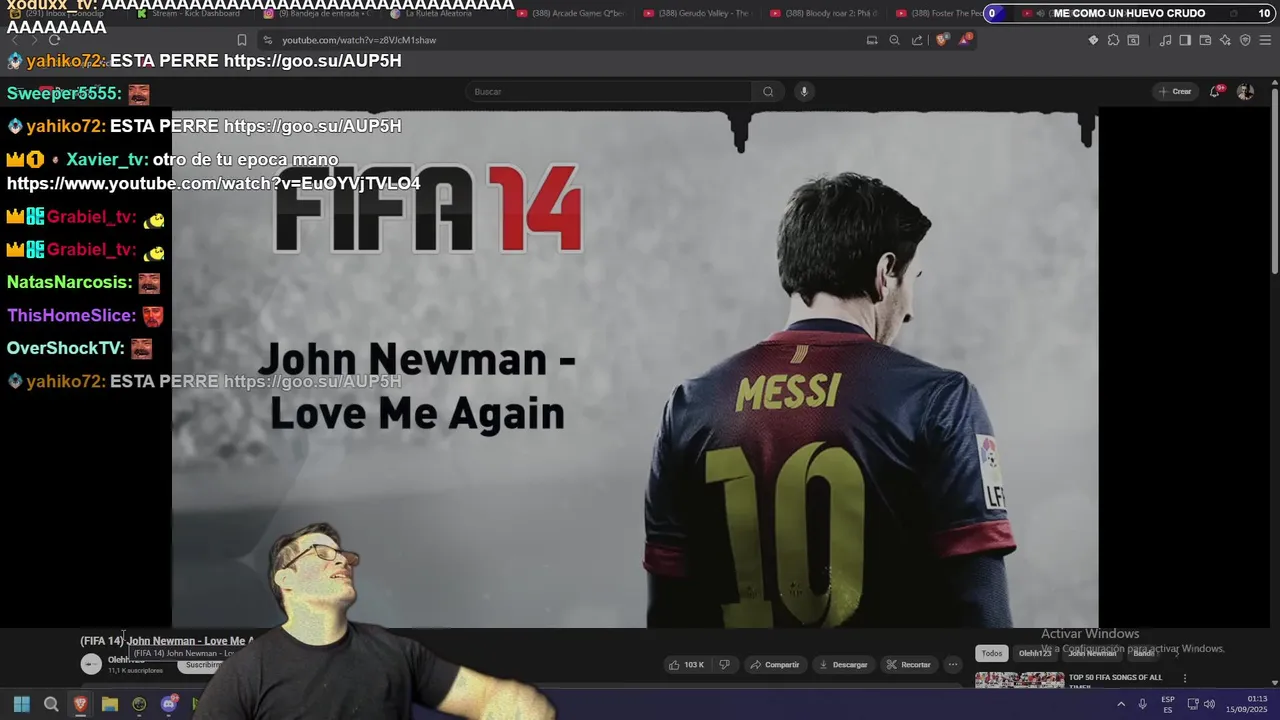Image resolution: width=1280 pixels, height=720 pixels.
Task: Click the Brave browser taskbar icon
Action: pos(80,704)
